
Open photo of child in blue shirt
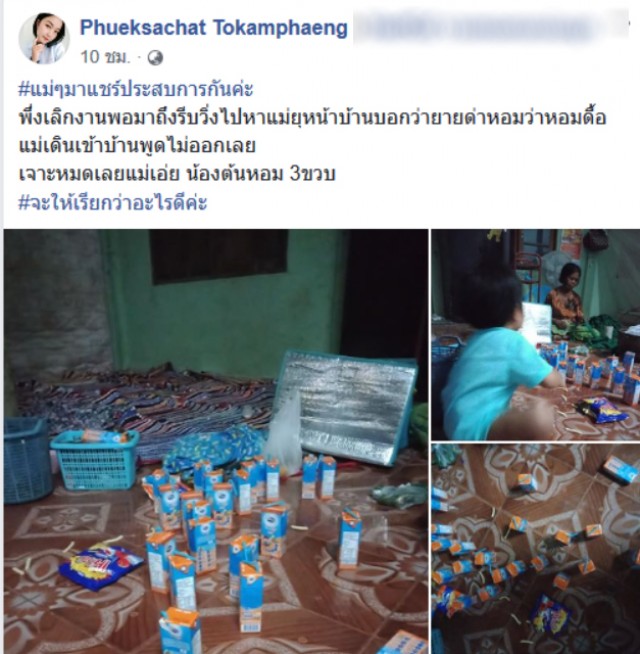[x=536, y=335]
